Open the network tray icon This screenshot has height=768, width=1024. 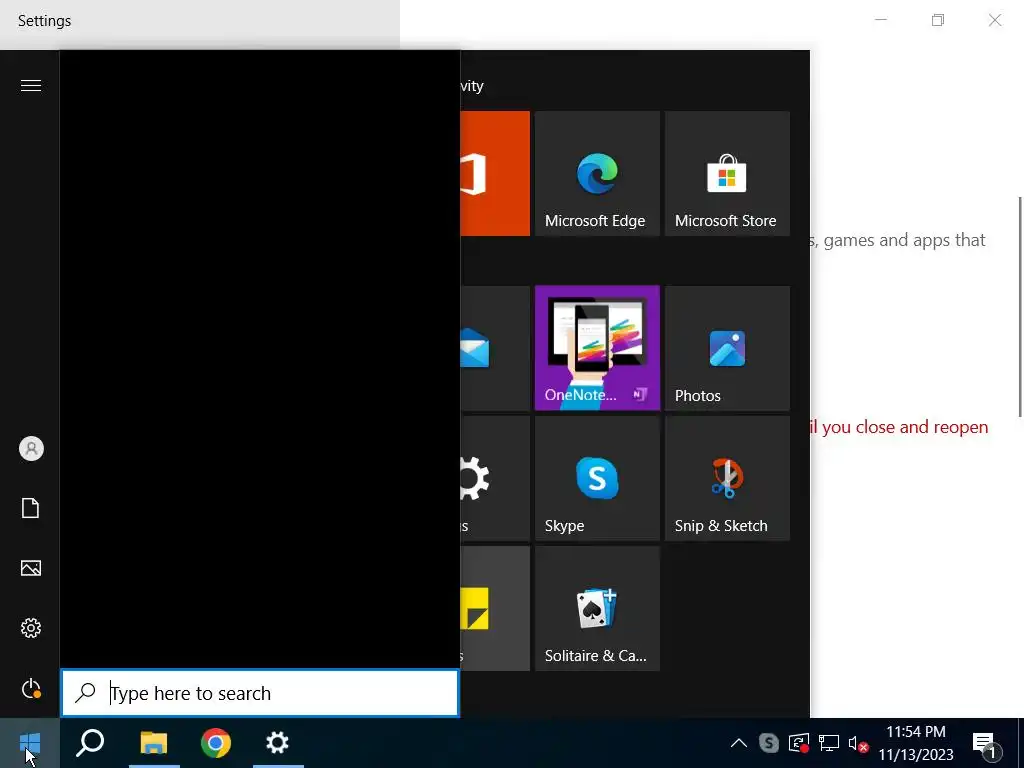[829, 743]
